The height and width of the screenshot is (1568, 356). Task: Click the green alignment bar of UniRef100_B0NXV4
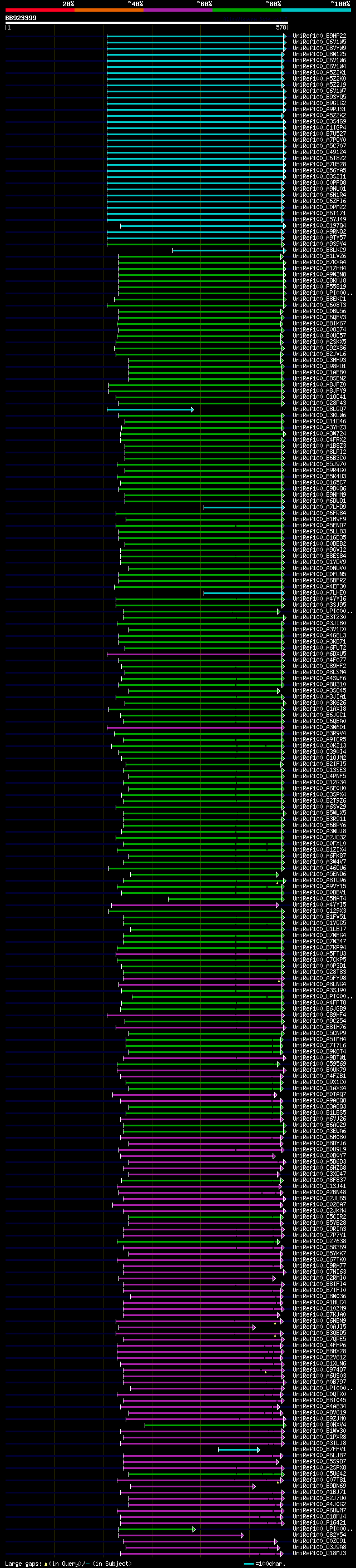(x=215, y=1424)
